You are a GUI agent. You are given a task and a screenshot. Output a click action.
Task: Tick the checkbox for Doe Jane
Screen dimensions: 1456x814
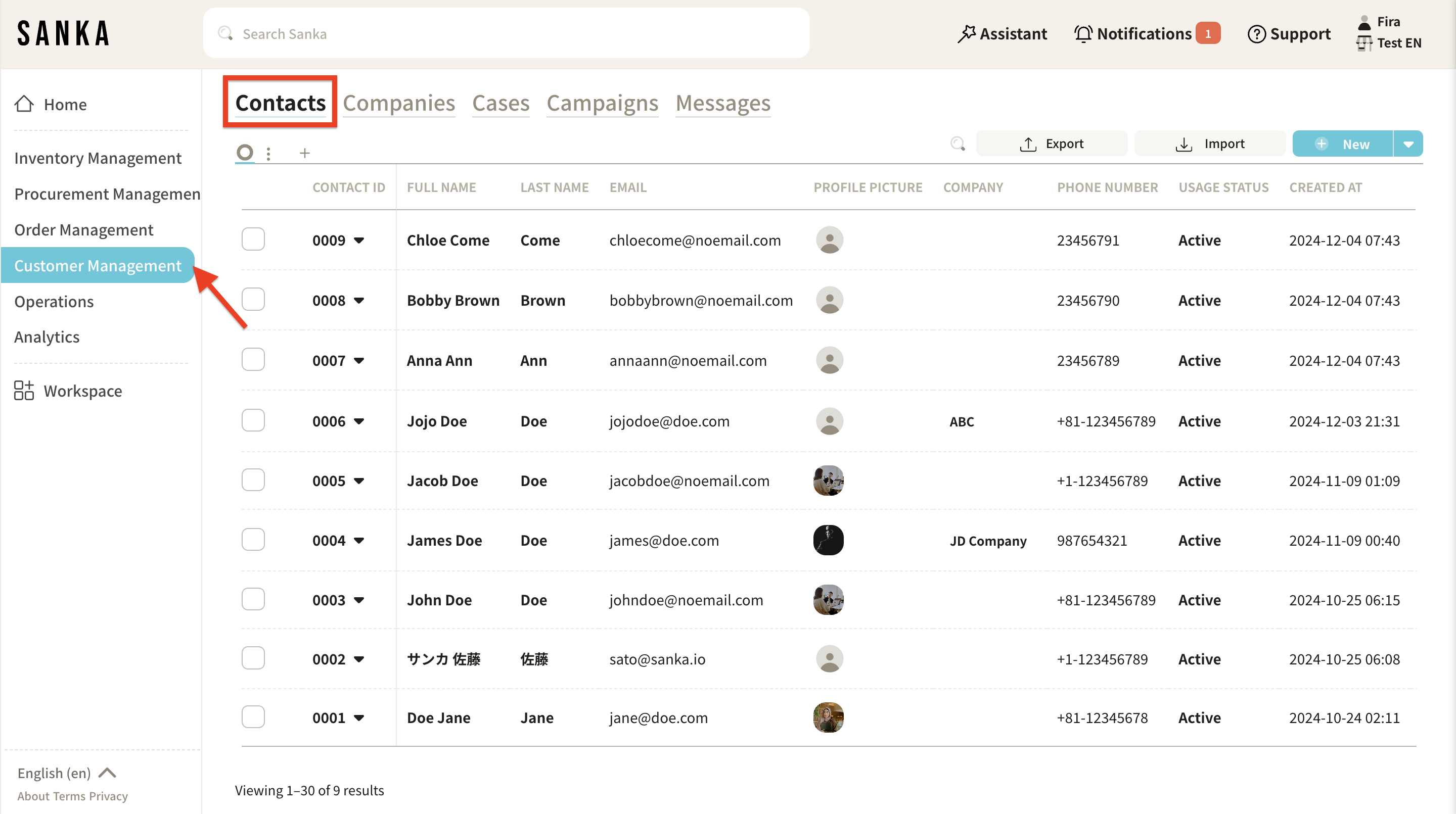point(253,717)
